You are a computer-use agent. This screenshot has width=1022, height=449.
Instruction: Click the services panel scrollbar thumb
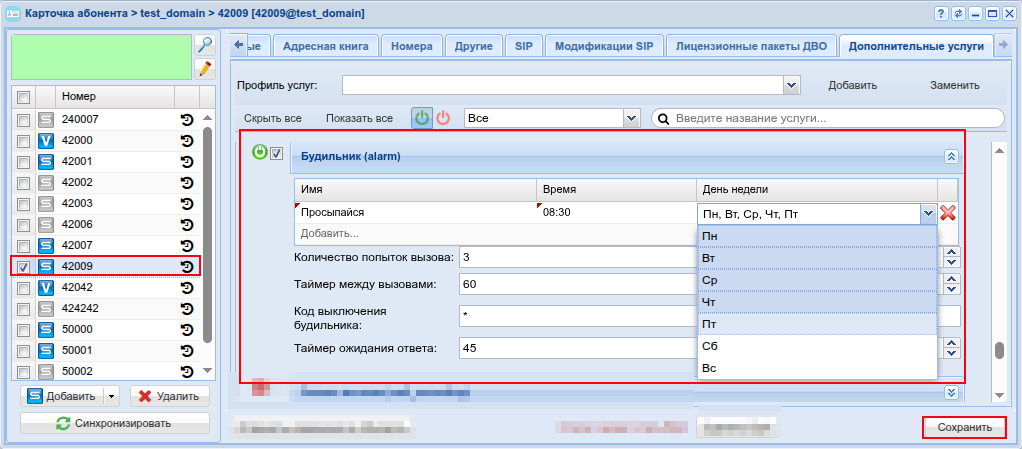(x=999, y=350)
